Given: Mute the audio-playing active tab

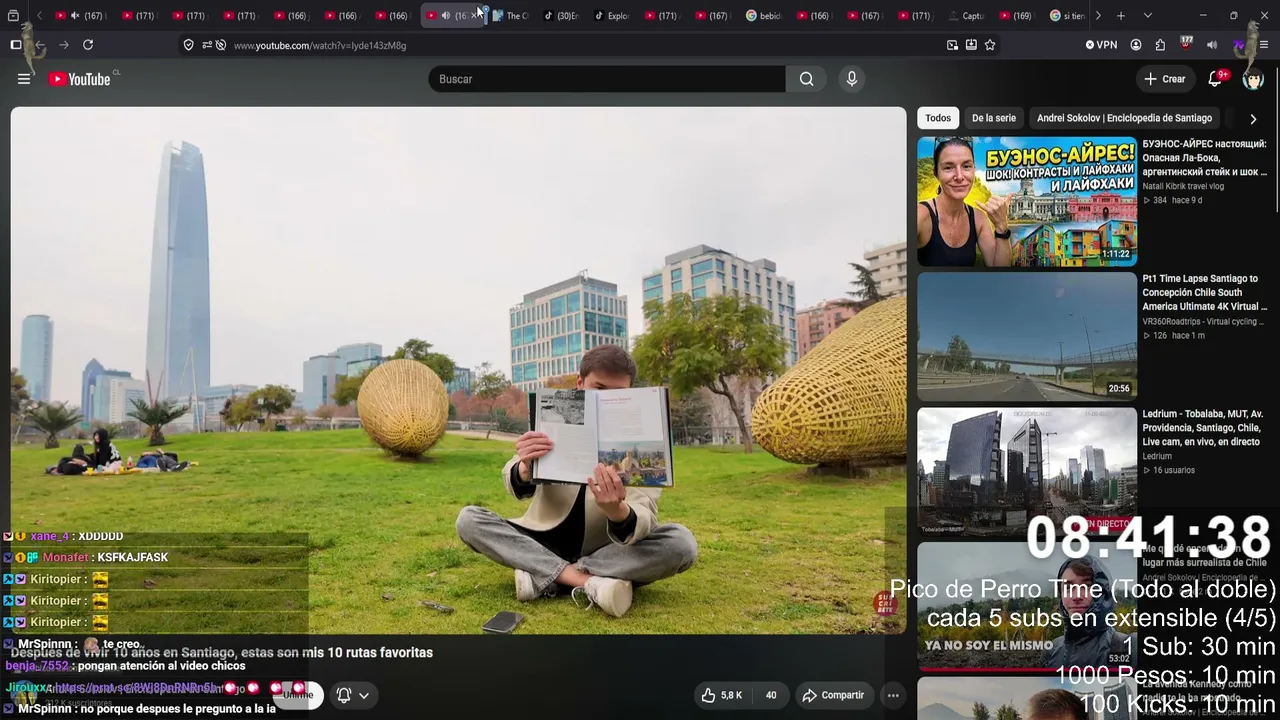Looking at the screenshot, I should 446,16.
